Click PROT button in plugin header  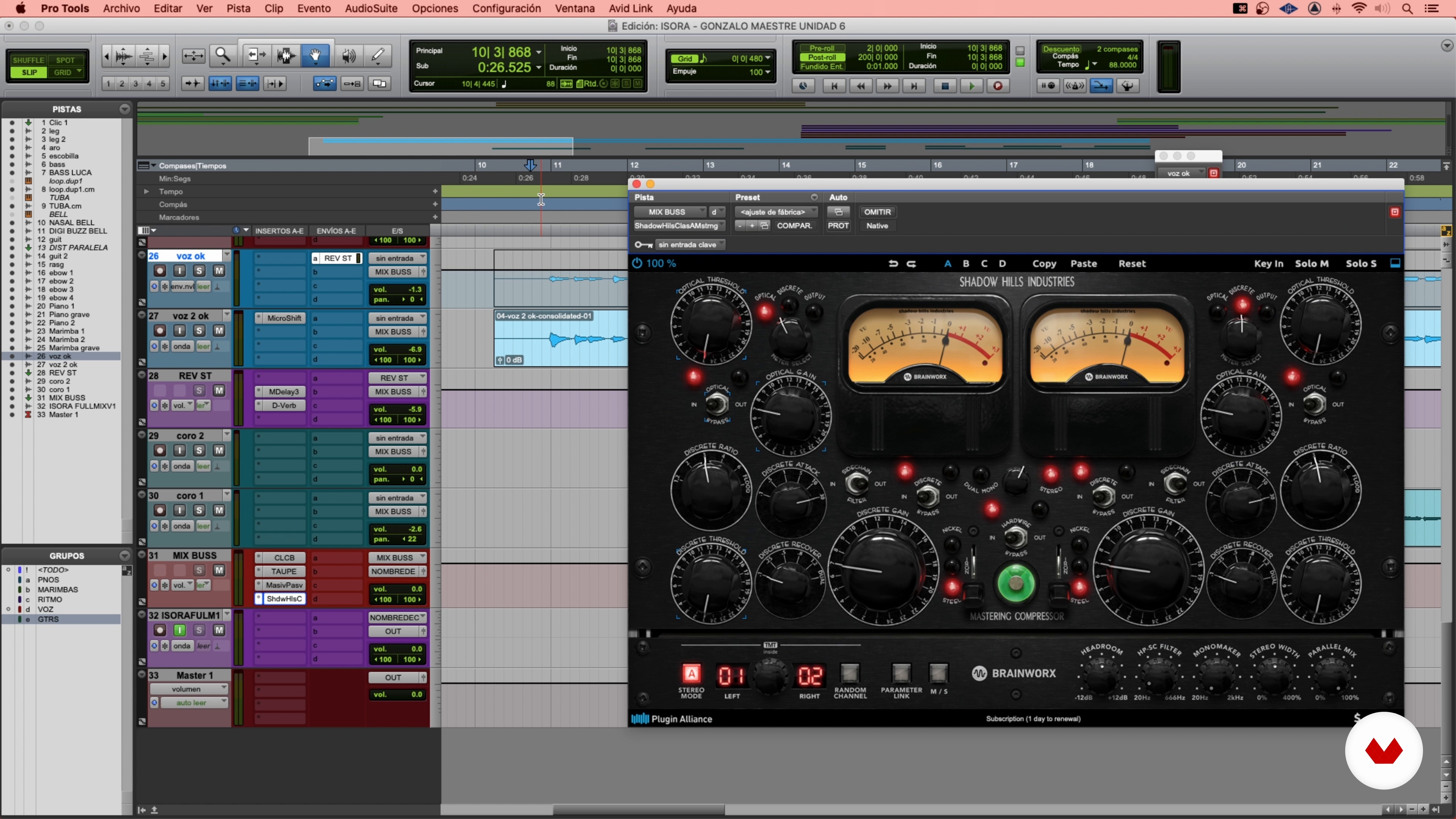click(838, 226)
